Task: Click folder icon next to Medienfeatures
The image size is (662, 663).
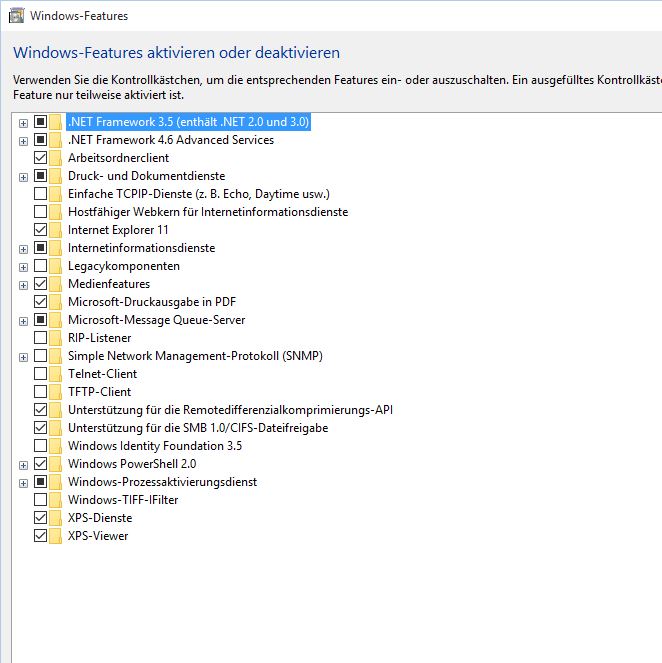Action: pyautogui.click(x=55, y=284)
